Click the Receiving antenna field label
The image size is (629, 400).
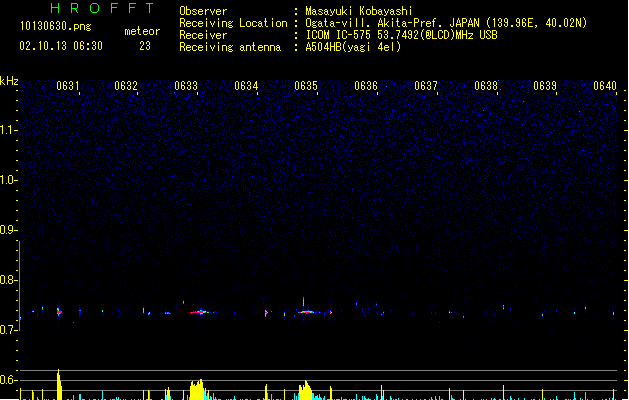pyautogui.click(x=230, y=47)
